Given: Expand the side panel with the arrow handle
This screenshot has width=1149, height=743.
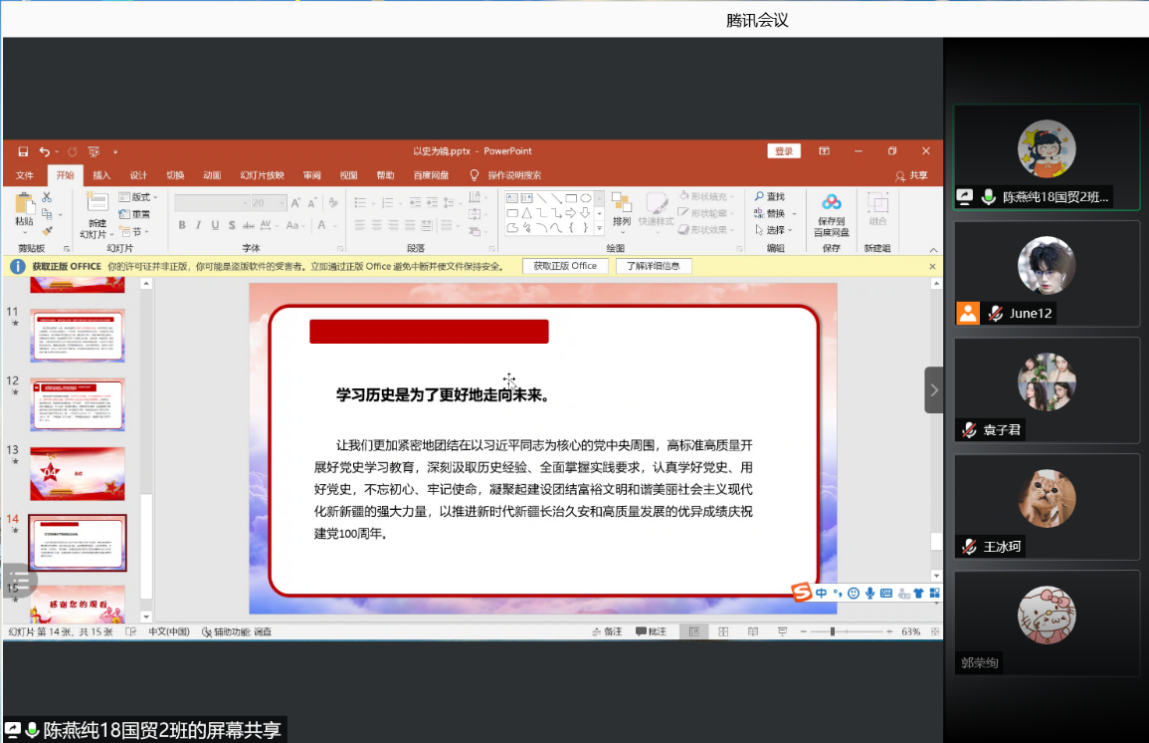Looking at the screenshot, I should [x=933, y=390].
